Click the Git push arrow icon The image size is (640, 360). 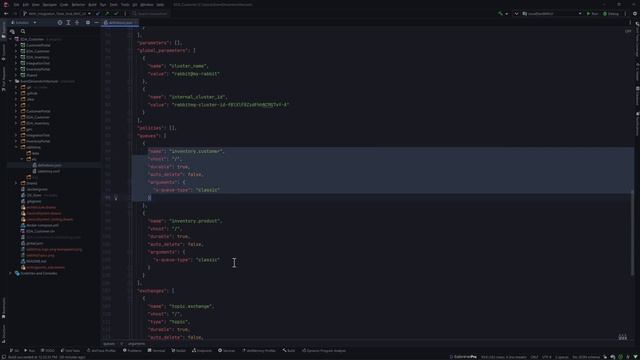pos(107,13)
